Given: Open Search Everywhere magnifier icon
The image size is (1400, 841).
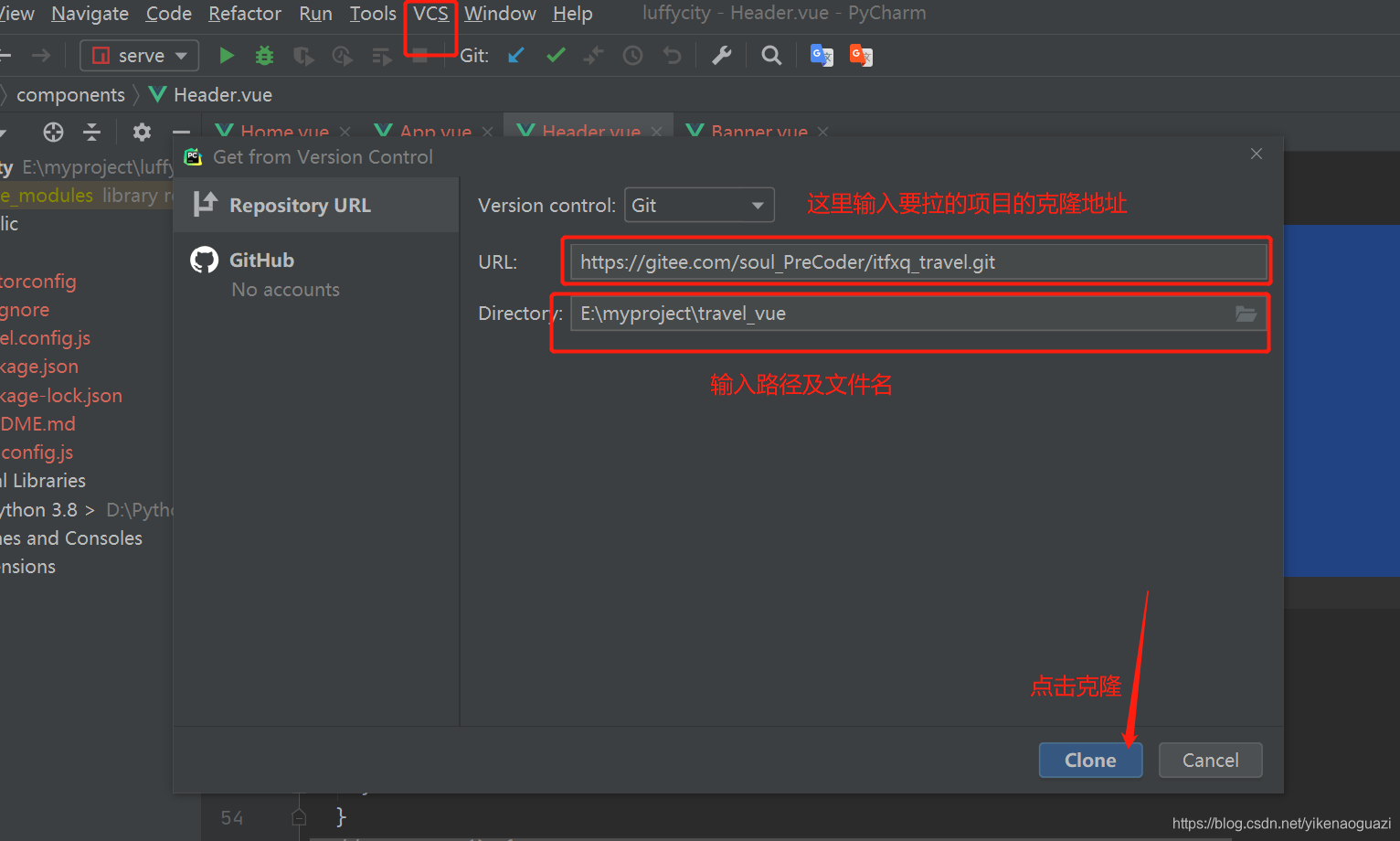Looking at the screenshot, I should click(x=771, y=56).
